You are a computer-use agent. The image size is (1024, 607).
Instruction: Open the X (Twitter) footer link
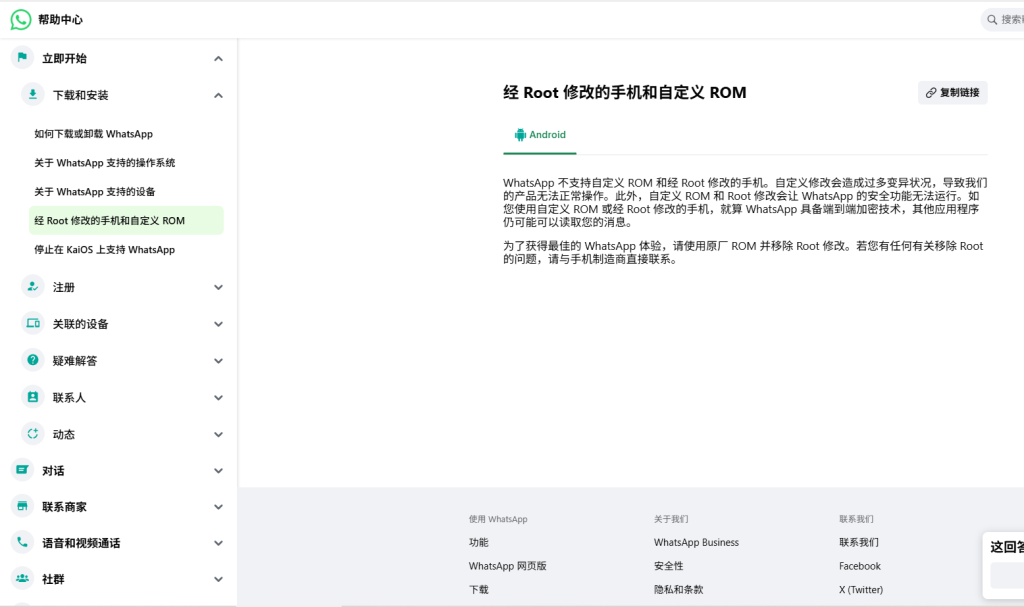coord(861,589)
